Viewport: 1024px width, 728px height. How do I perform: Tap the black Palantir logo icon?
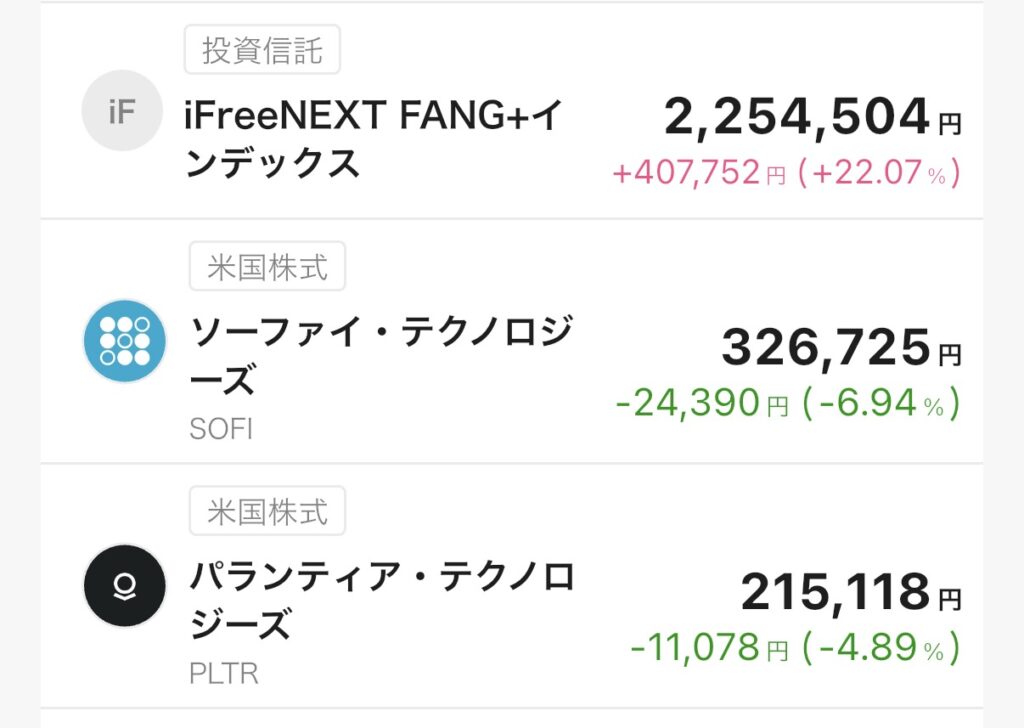(124, 586)
